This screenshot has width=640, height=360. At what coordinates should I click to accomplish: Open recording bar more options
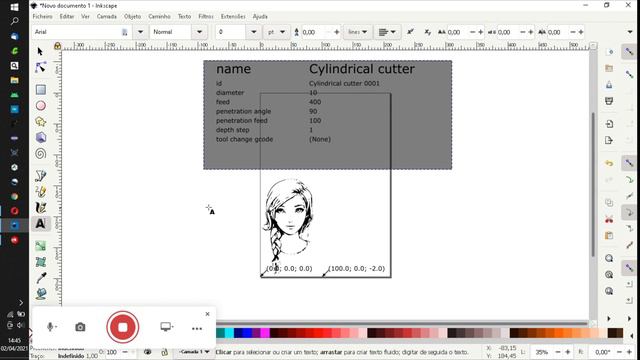coord(197,329)
